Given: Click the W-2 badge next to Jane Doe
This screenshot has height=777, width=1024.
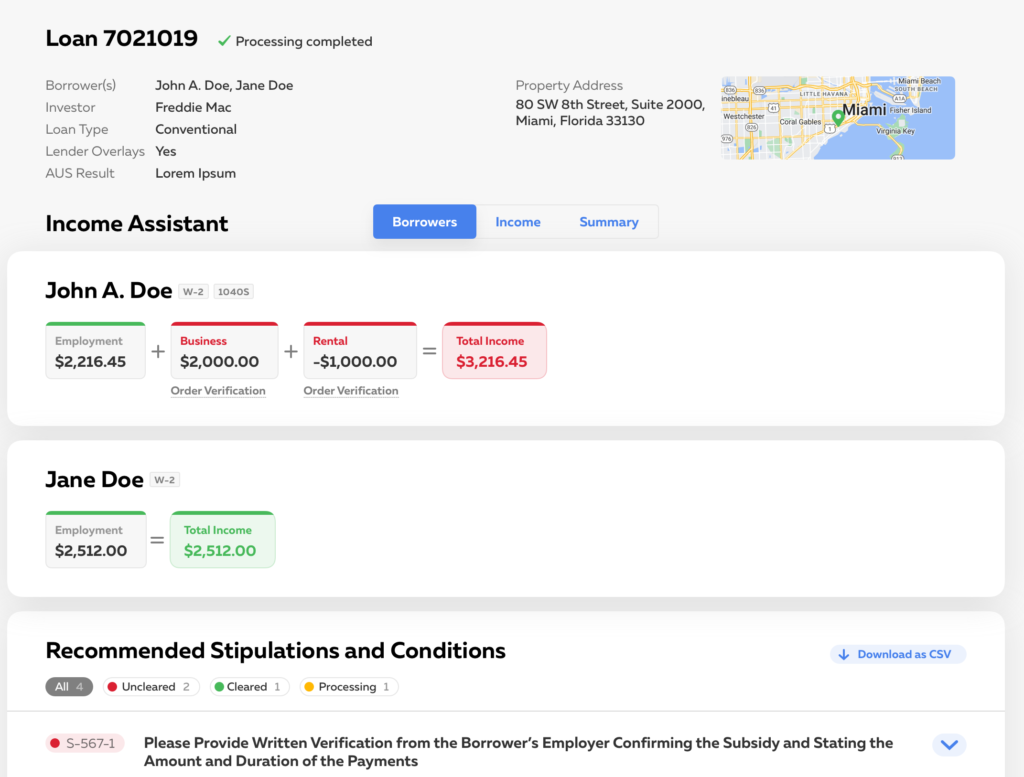Looking at the screenshot, I should 164,479.
